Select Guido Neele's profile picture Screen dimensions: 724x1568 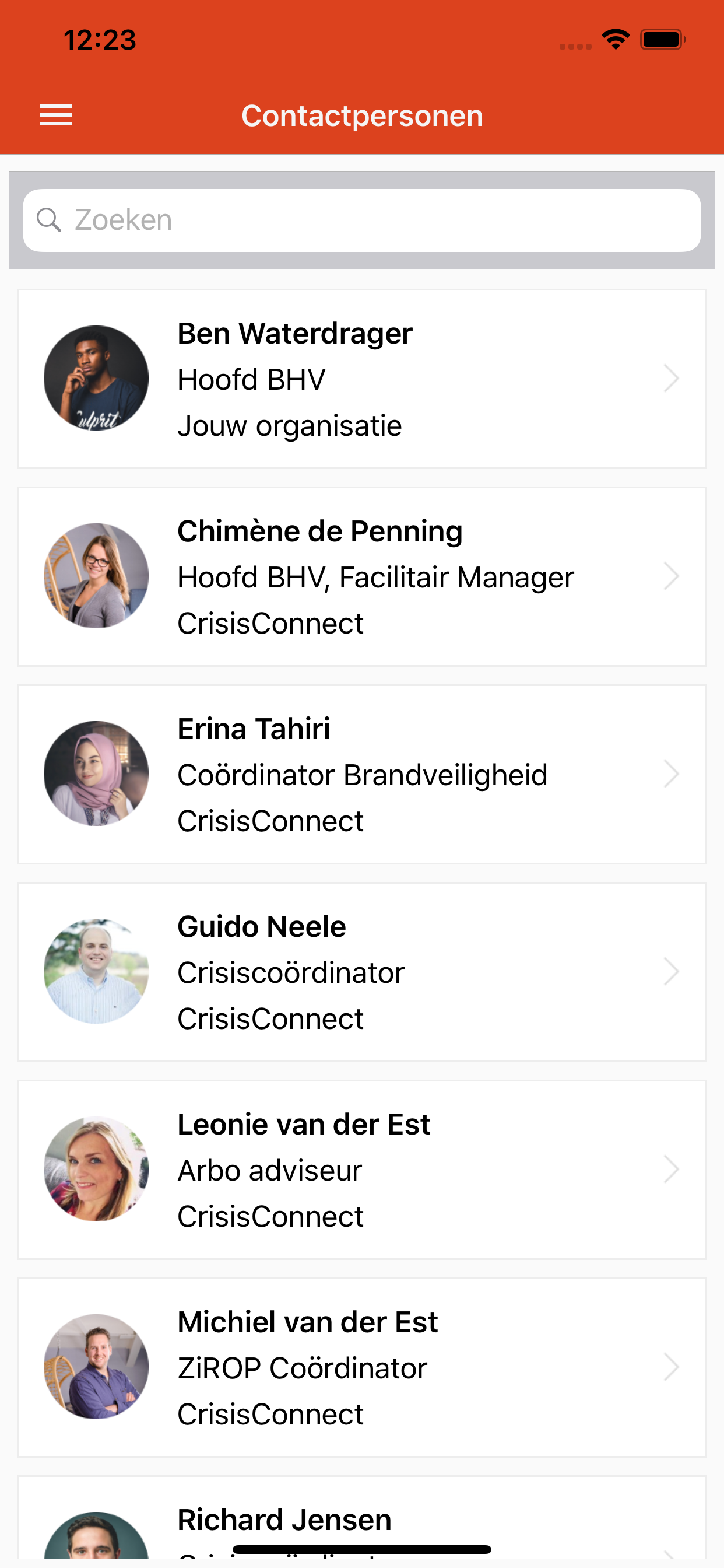point(96,971)
